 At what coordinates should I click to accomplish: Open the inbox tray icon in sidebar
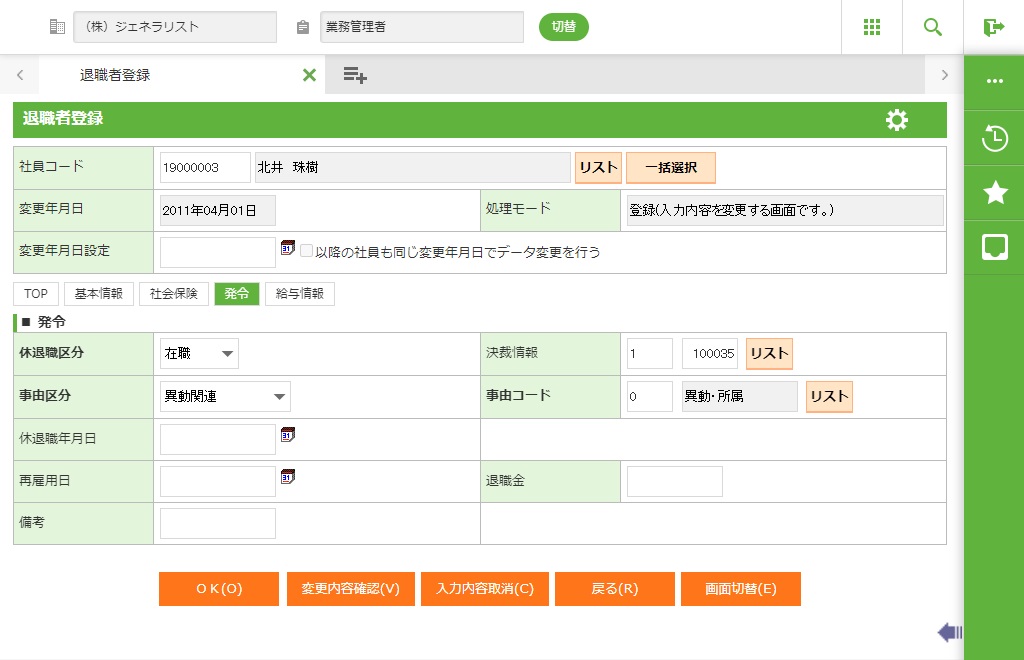[994, 247]
